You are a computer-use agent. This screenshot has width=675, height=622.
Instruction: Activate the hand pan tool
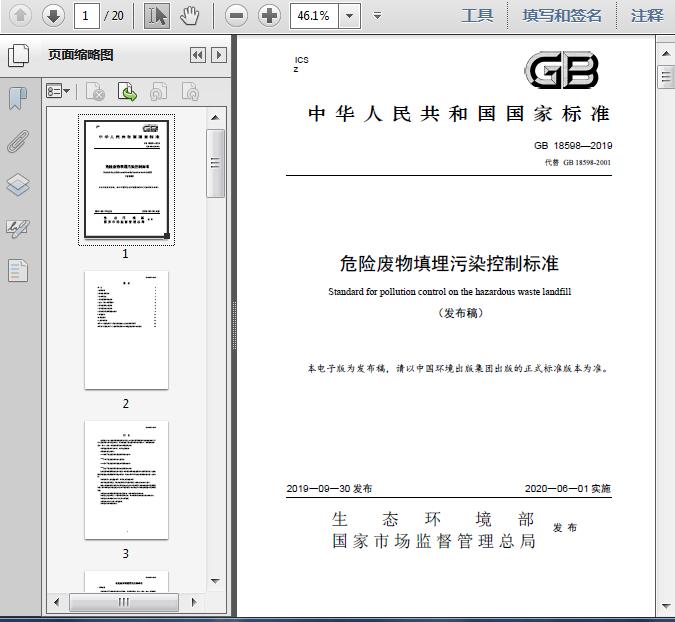pyautogui.click(x=189, y=16)
